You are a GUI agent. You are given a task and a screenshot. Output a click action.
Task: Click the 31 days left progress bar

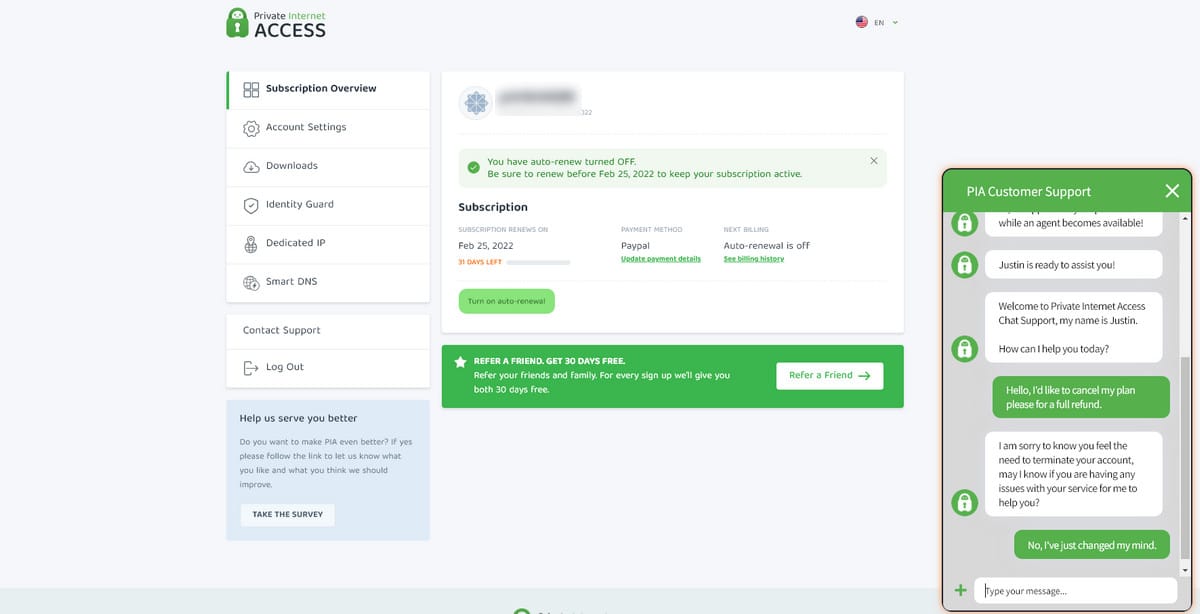coord(538,262)
